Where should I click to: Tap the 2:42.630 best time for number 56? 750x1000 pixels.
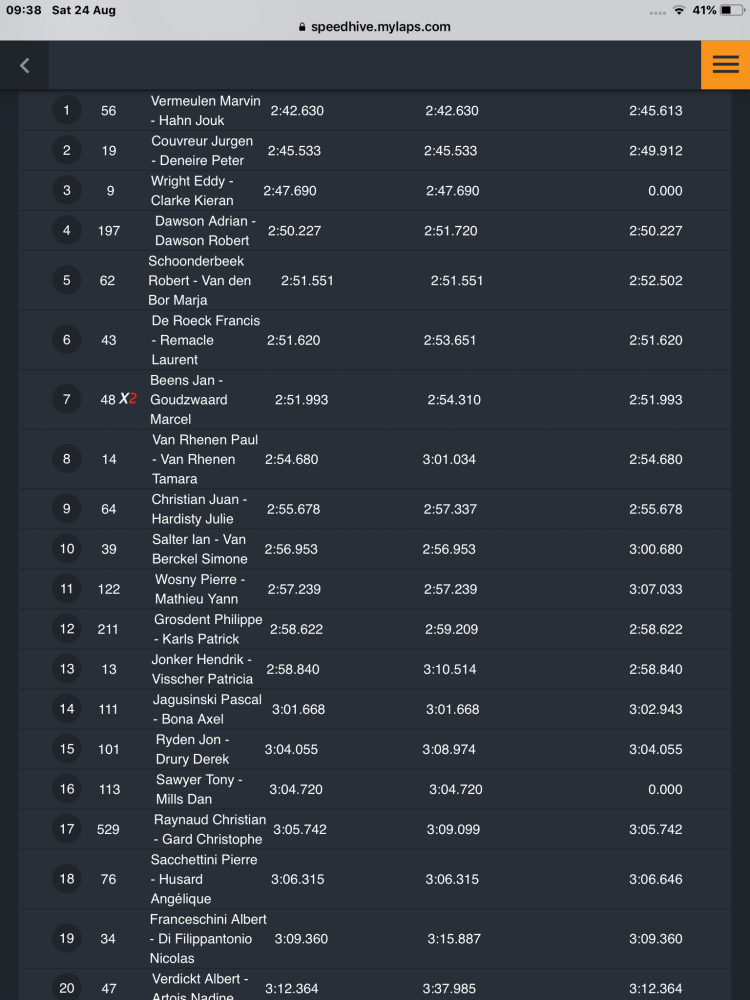[x=297, y=110]
